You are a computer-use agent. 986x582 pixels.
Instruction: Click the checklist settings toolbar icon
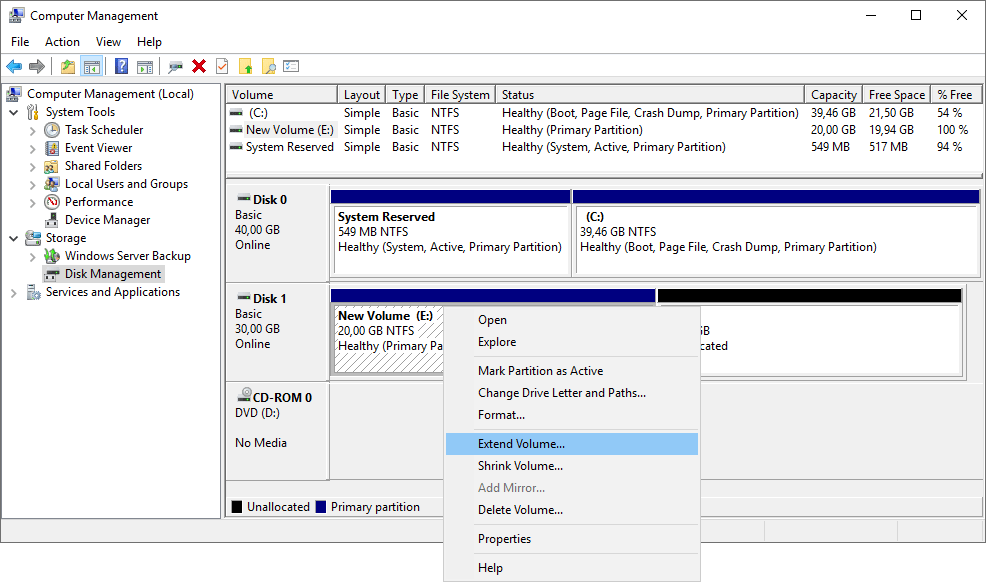291,66
